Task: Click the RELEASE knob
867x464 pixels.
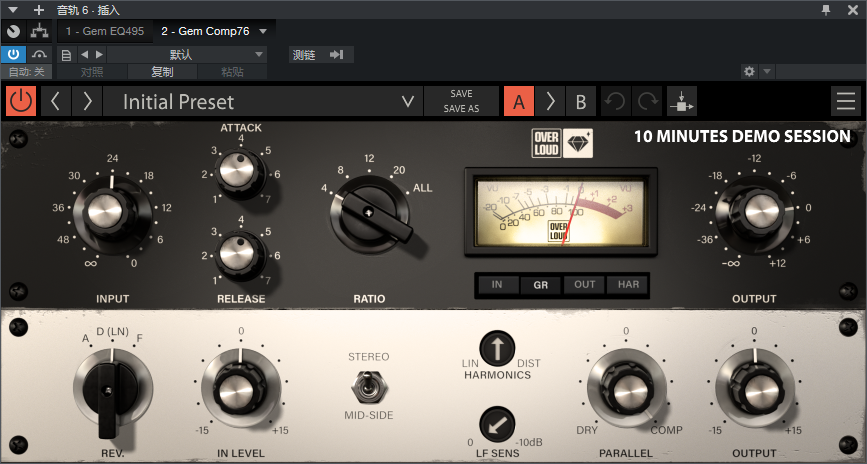Action: click(239, 256)
